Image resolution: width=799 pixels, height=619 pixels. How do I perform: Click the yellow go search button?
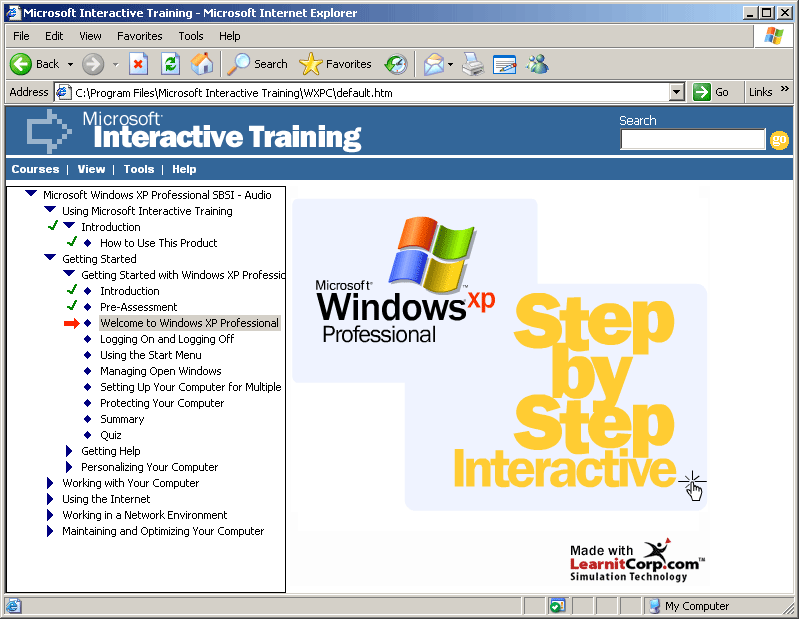pyautogui.click(x=779, y=140)
